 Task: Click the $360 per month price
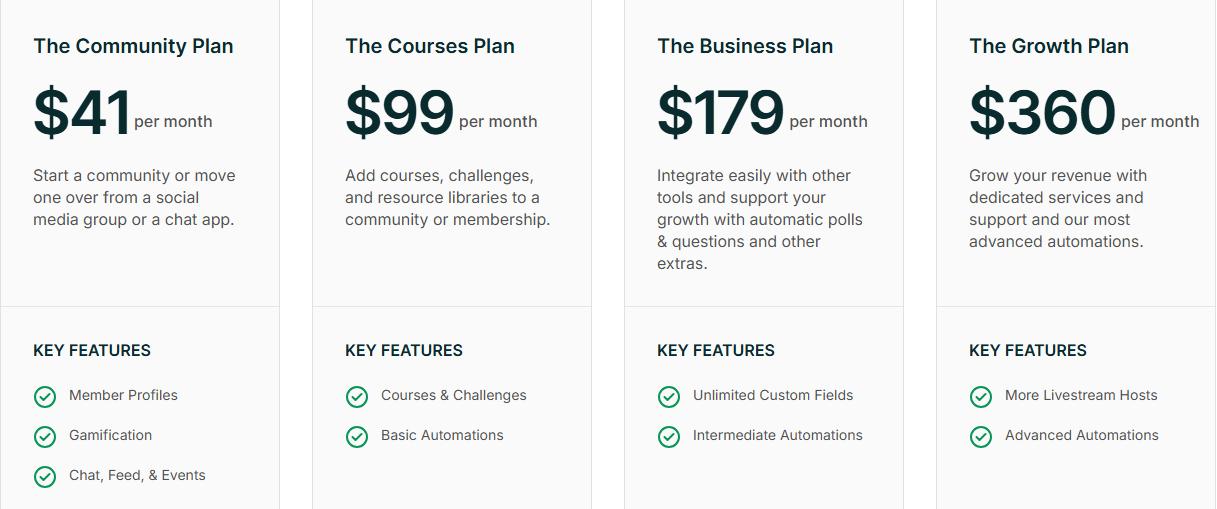(x=1084, y=112)
